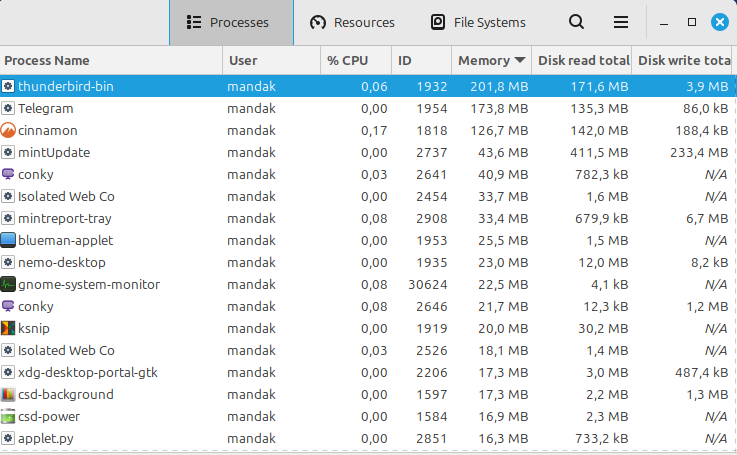Click the 487,4 kB disk write value
737x455 pixels.
click(702, 373)
